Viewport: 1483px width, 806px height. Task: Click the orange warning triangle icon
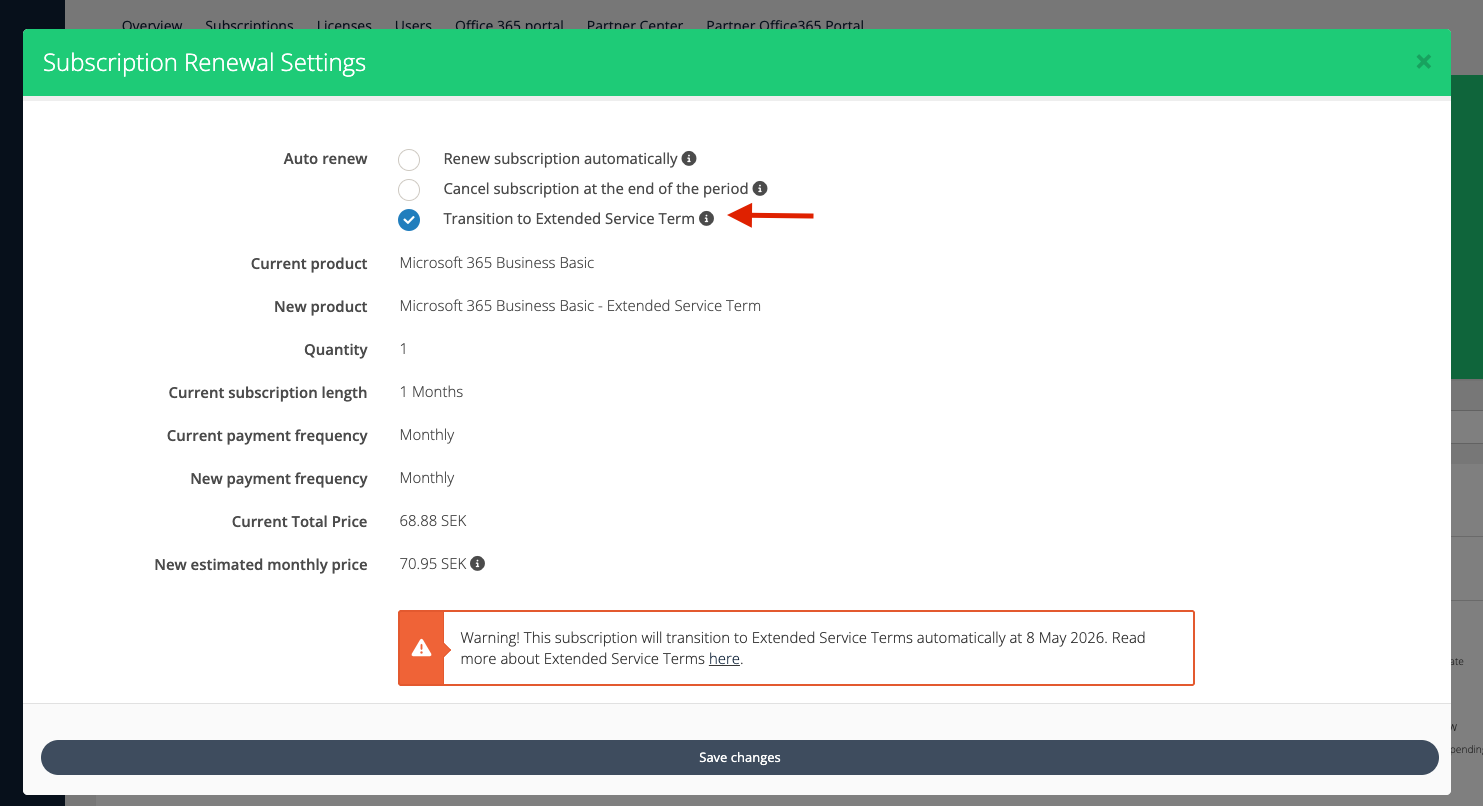tap(421, 648)
